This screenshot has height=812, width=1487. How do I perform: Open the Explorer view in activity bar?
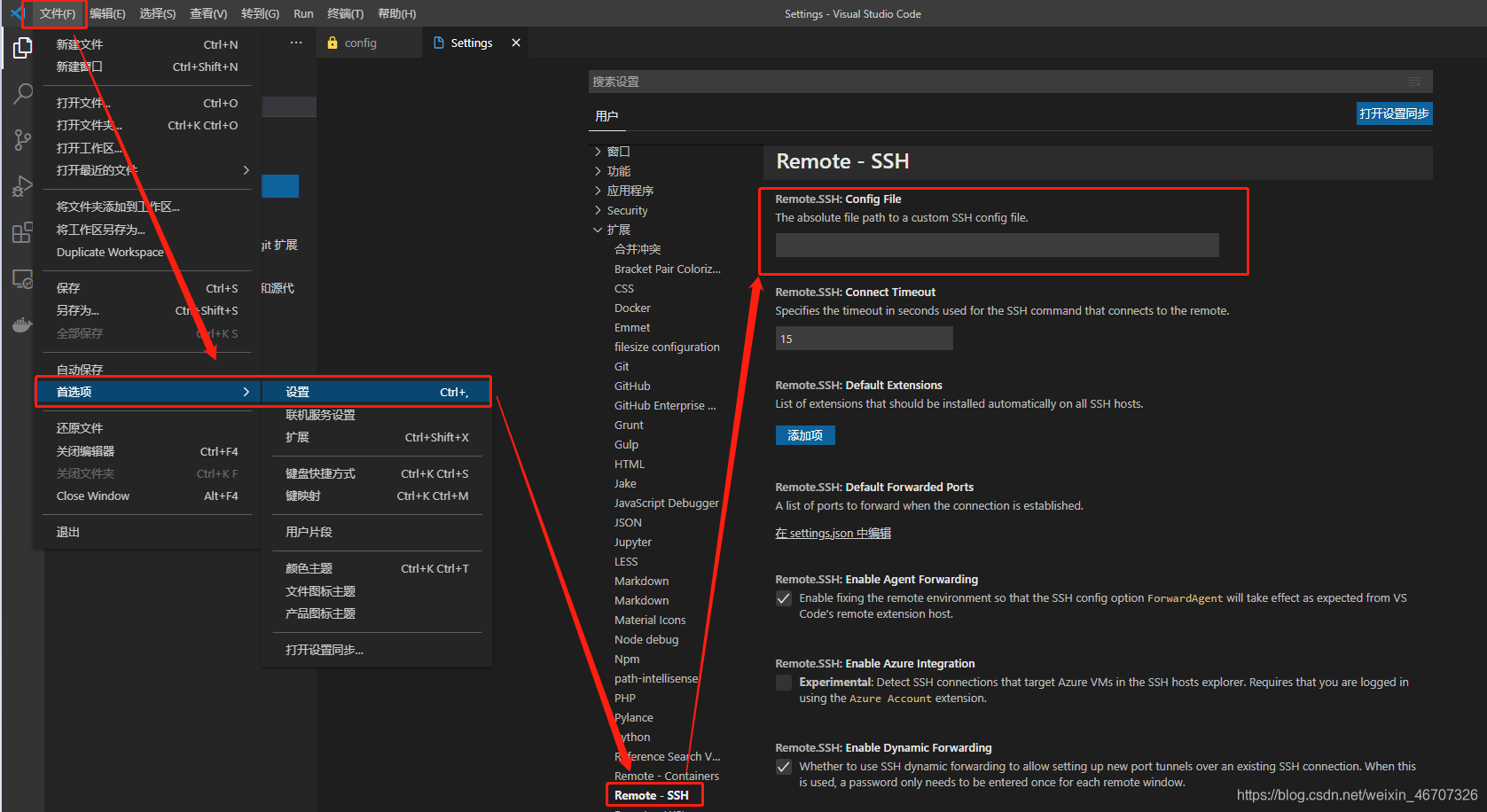click(x=22, y=49)
